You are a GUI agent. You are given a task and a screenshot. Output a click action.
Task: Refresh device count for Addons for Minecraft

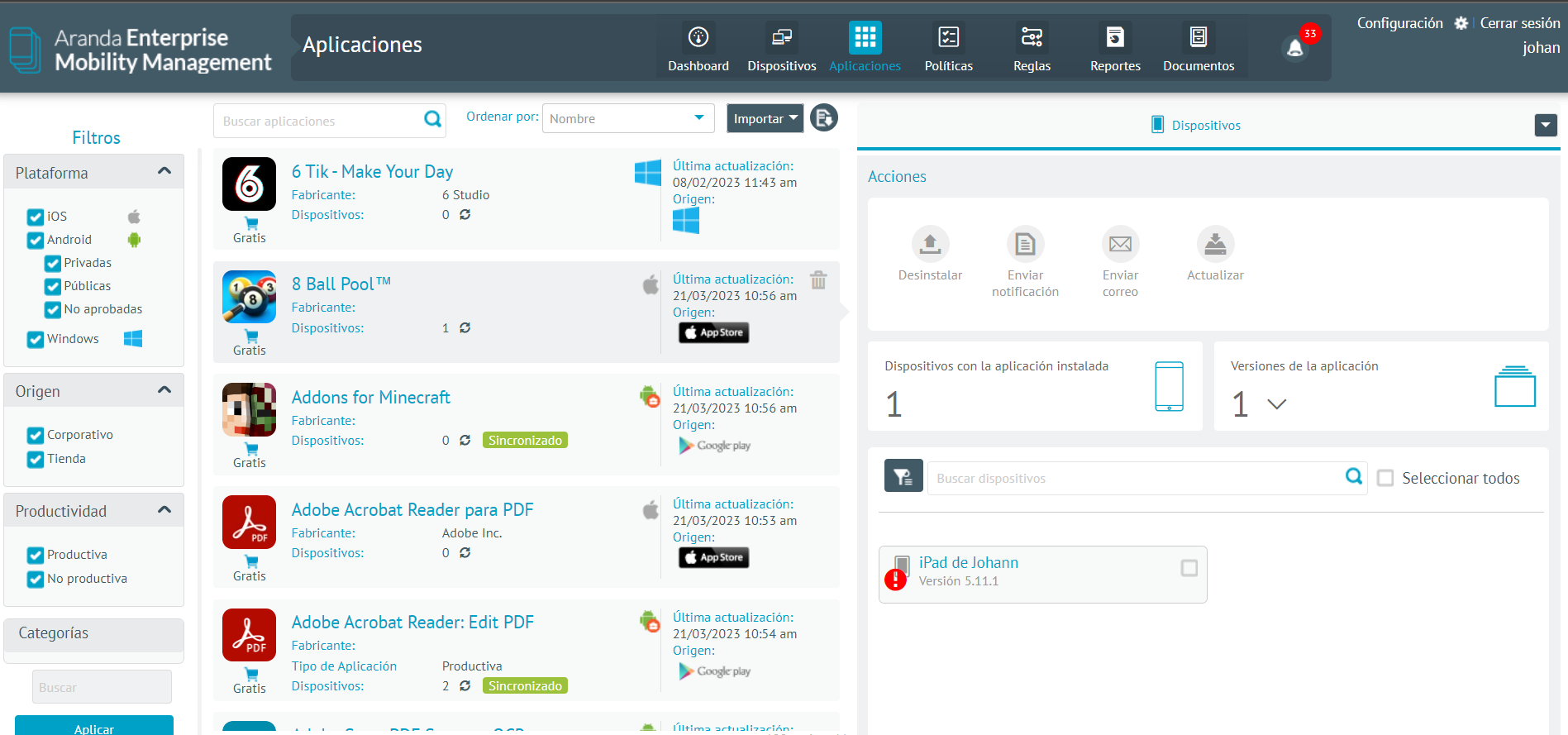(465, 441)
